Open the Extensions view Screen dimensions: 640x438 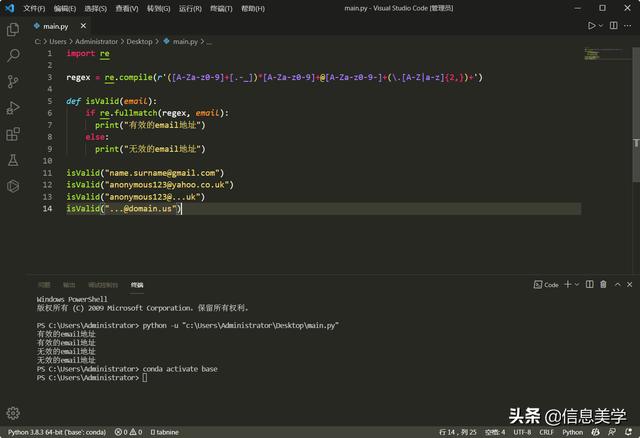coord(13,134)
